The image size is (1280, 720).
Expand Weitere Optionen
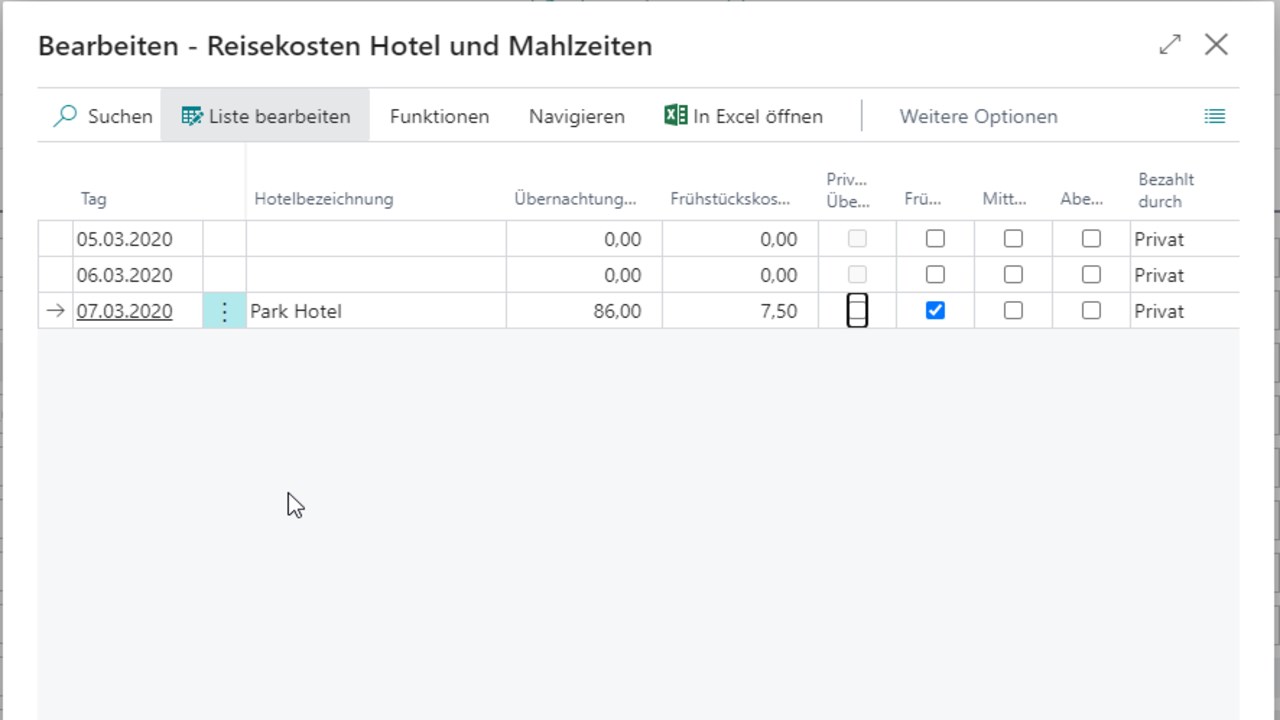click(x=978, y=116)
